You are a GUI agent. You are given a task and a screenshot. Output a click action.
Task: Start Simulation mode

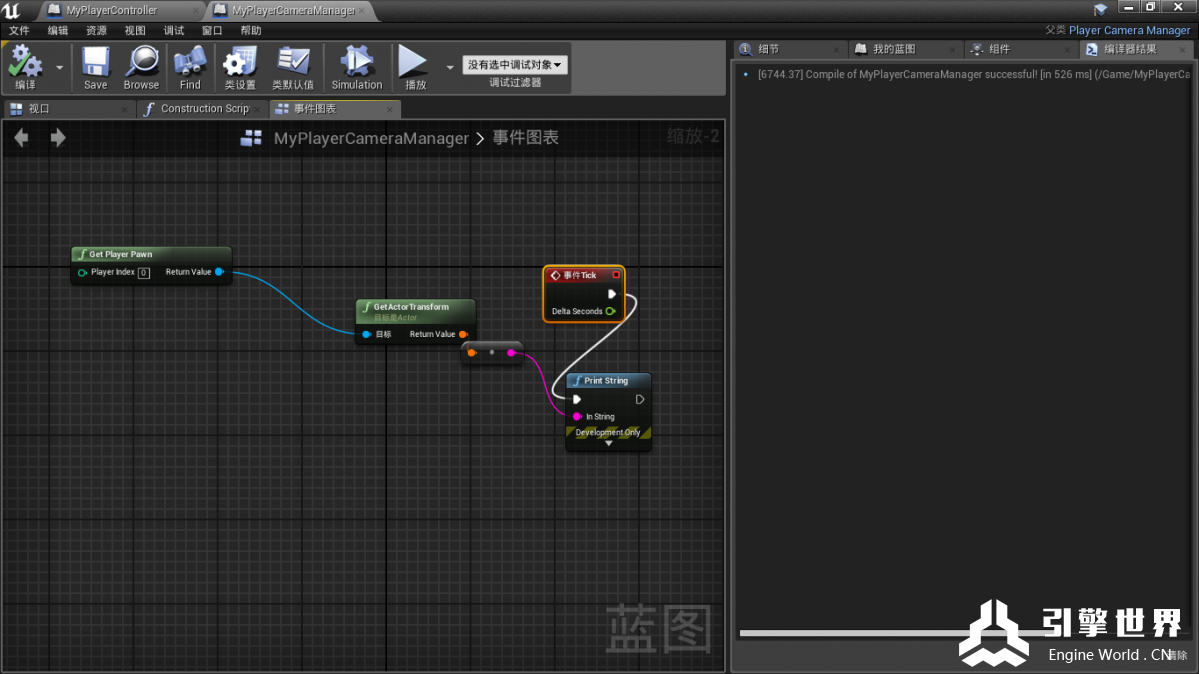(356, 68)
